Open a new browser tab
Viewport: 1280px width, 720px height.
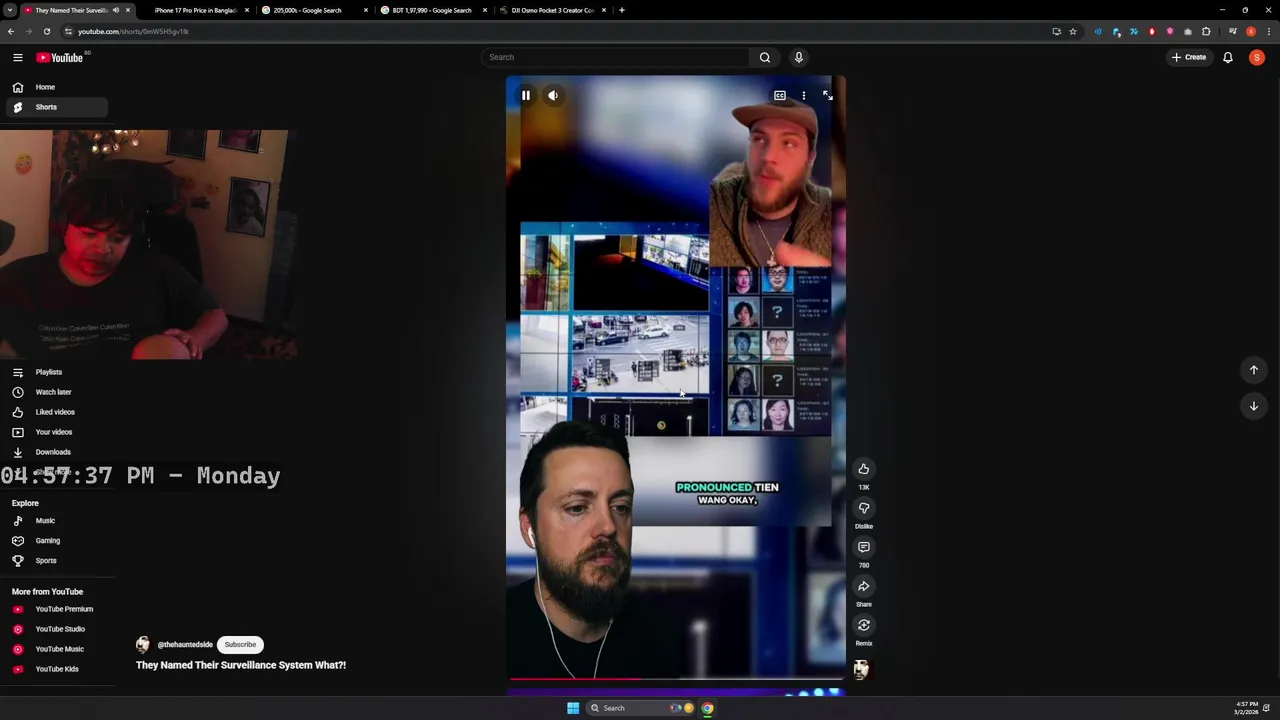tap(622, 10)
